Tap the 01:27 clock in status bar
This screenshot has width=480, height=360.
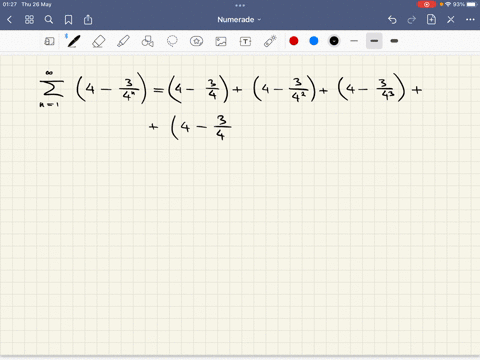pyautogui.click(x=10, y=4)
